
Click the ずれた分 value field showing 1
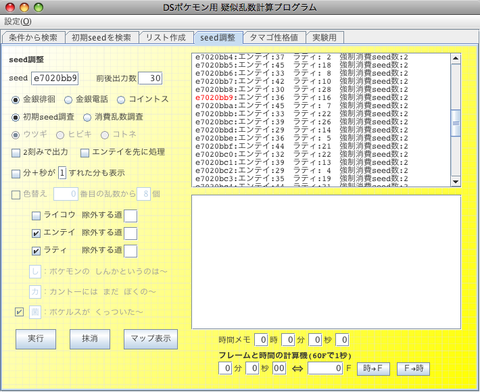tap(62, 173)
